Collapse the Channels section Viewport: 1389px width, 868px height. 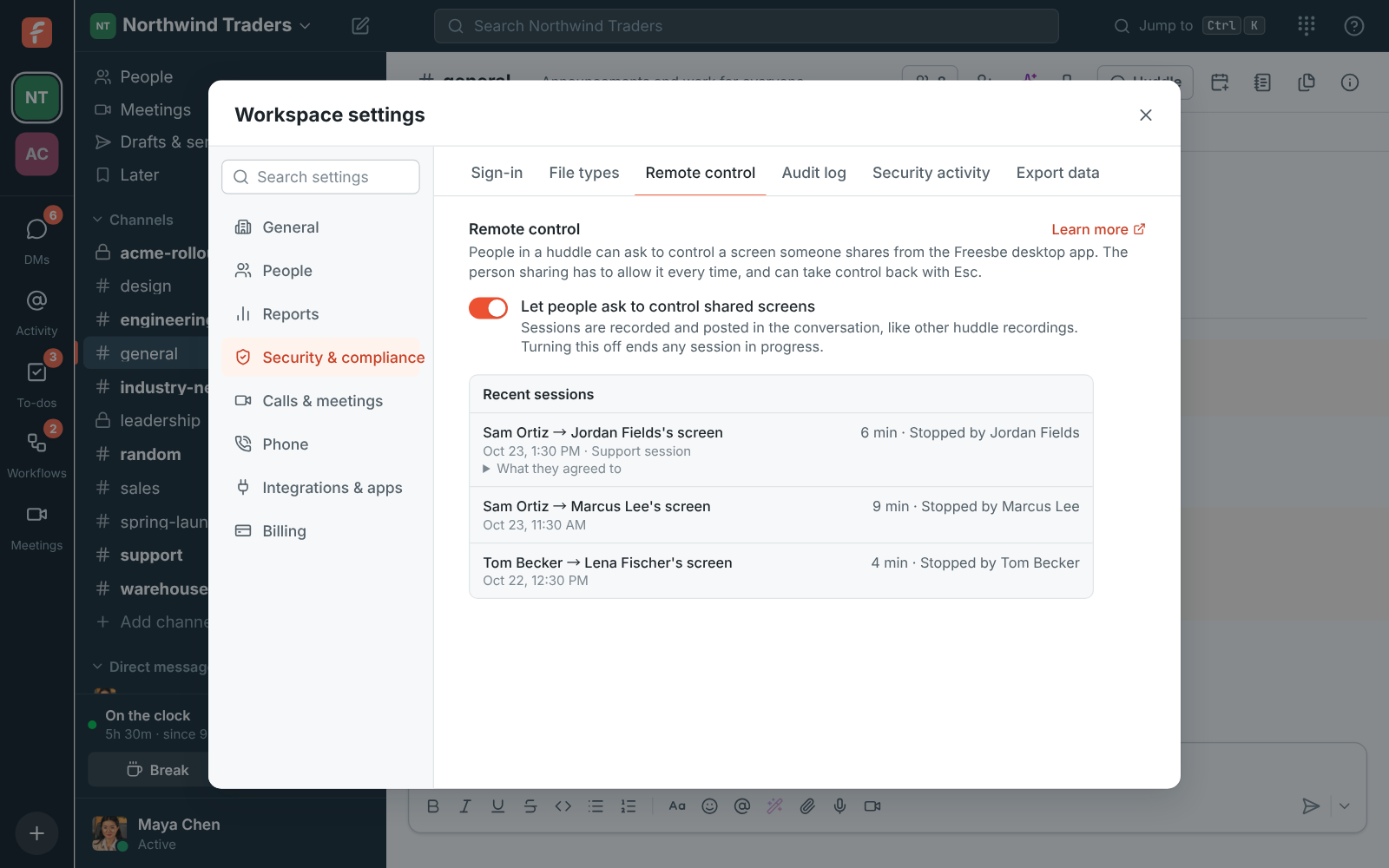pyautogui.click(x=133, y=220)
